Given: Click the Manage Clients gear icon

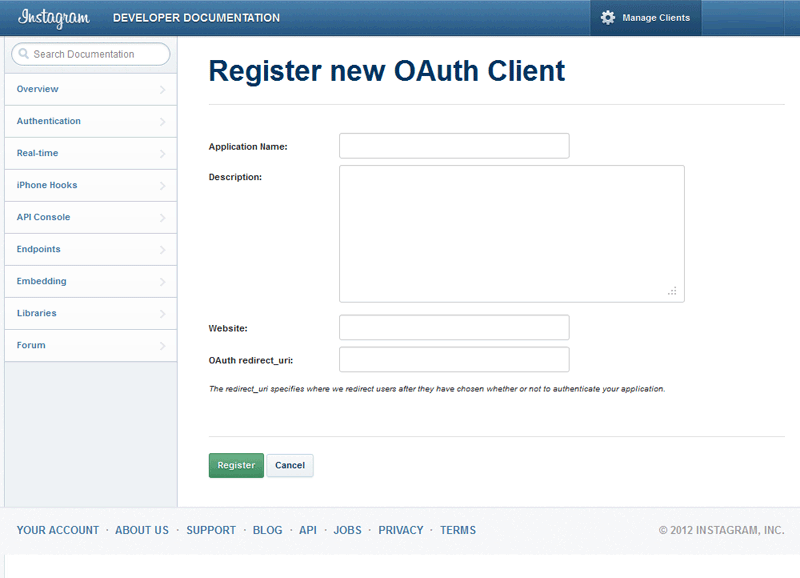Looking at the screenshot, I should point(608,18).
